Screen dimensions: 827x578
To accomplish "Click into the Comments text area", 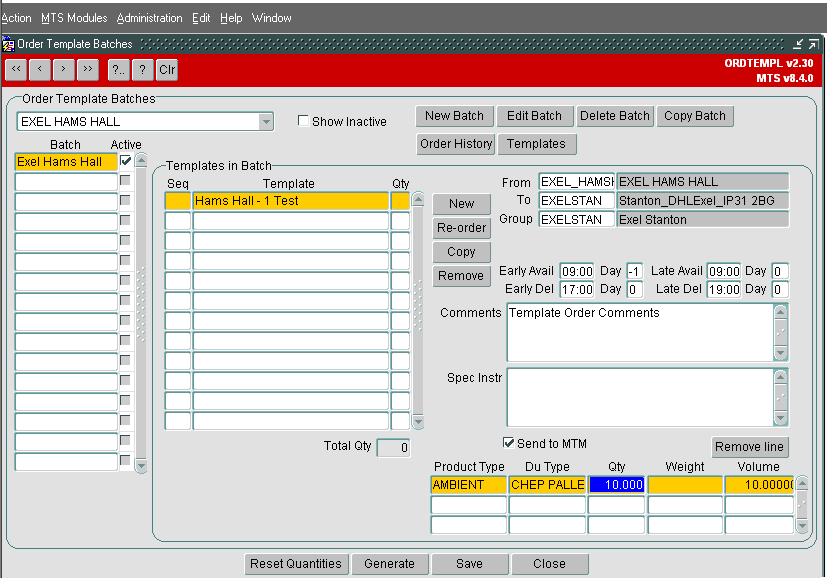I will coord(640,332).
